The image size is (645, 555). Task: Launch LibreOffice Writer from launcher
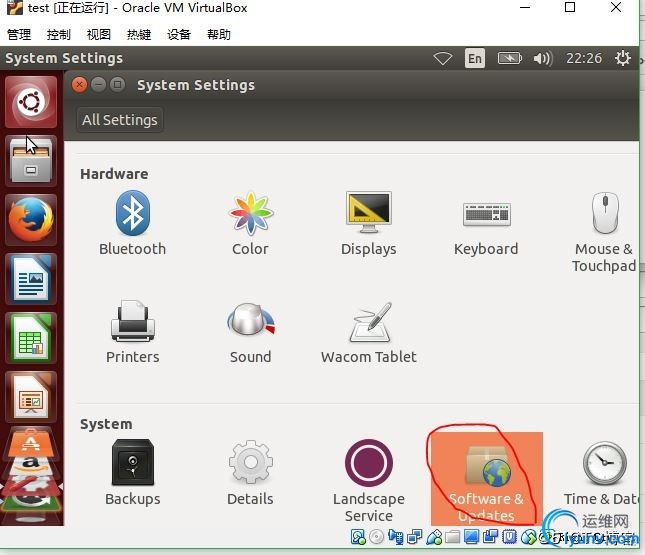31,279
